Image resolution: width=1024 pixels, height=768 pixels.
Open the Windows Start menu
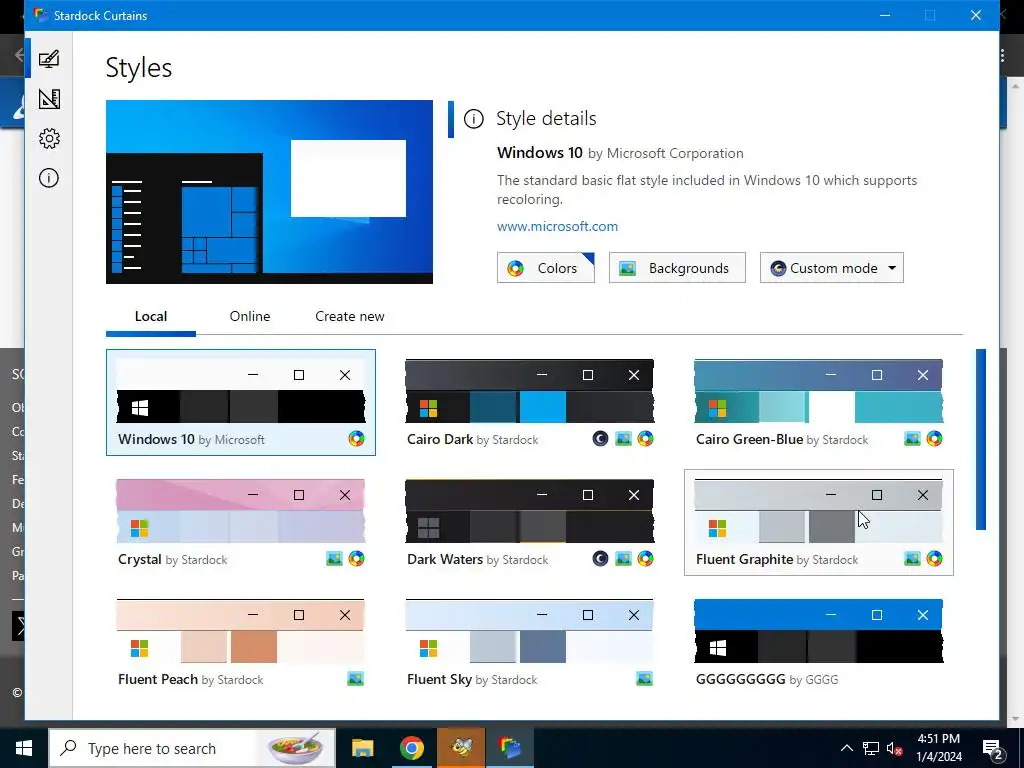(24, 748)
